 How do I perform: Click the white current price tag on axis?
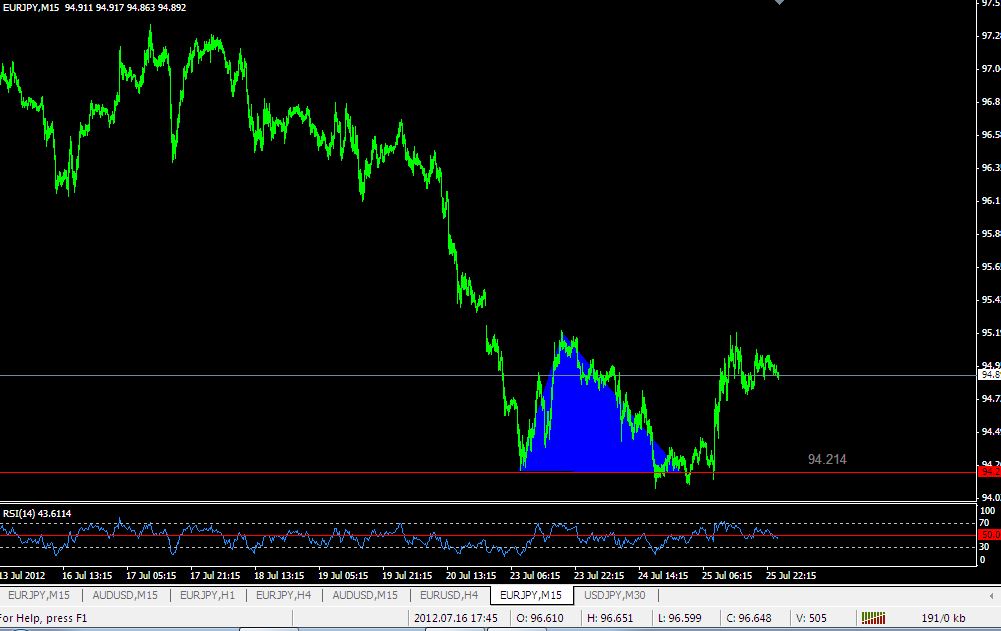990,375
